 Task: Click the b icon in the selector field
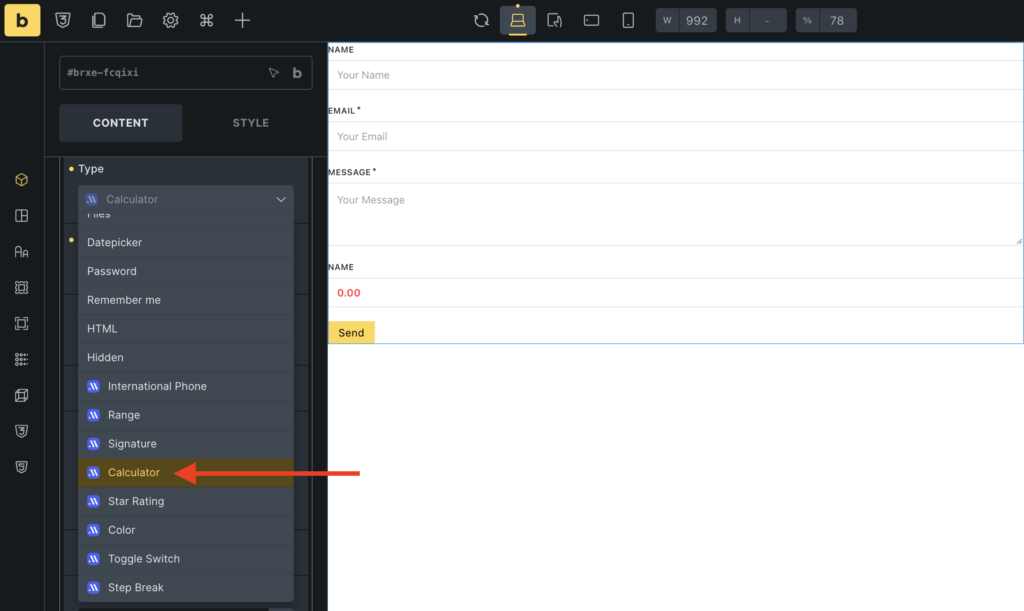297,72
